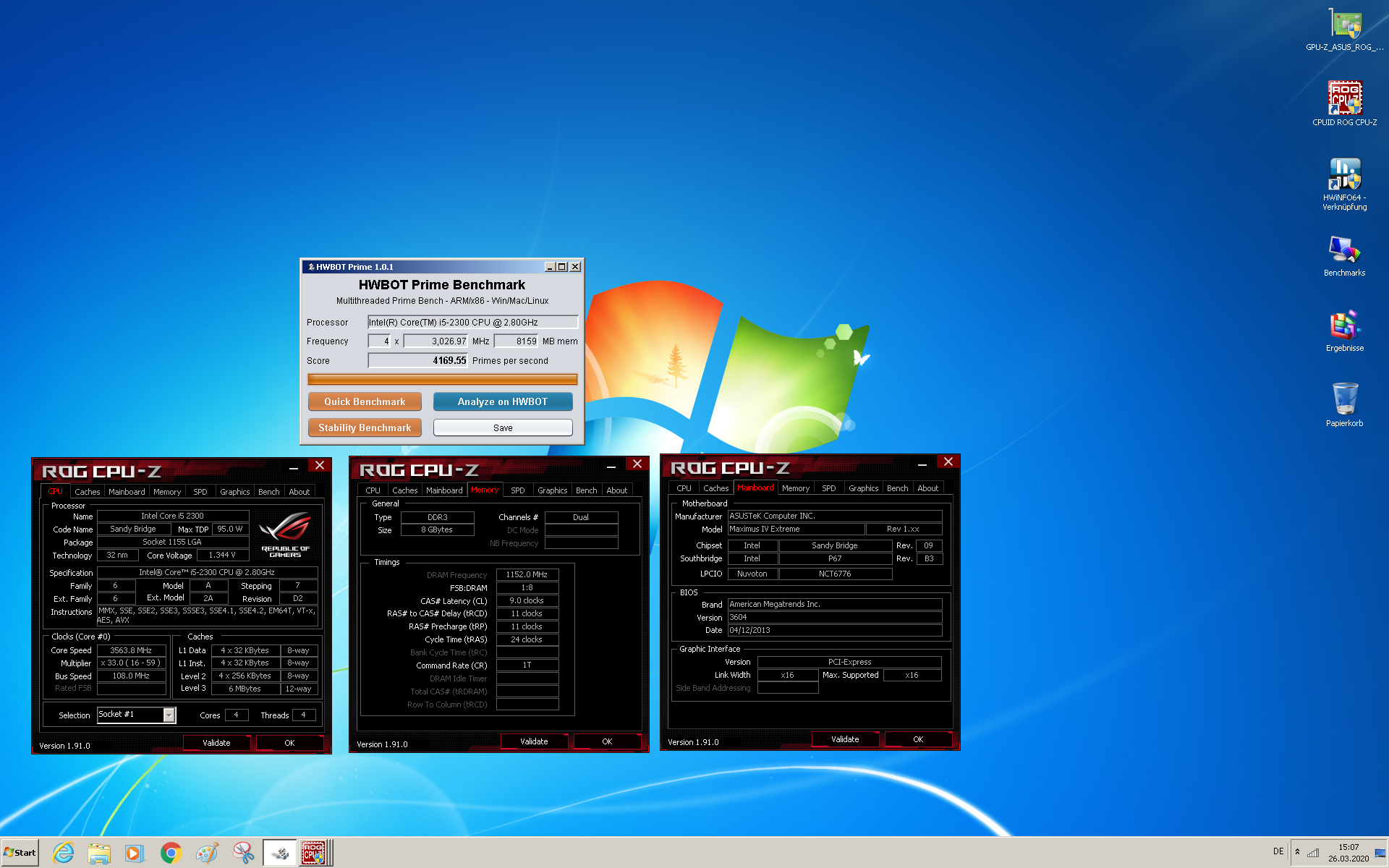
Task: Open Socket #1 selection dropdown
Action: click(137, 715)
